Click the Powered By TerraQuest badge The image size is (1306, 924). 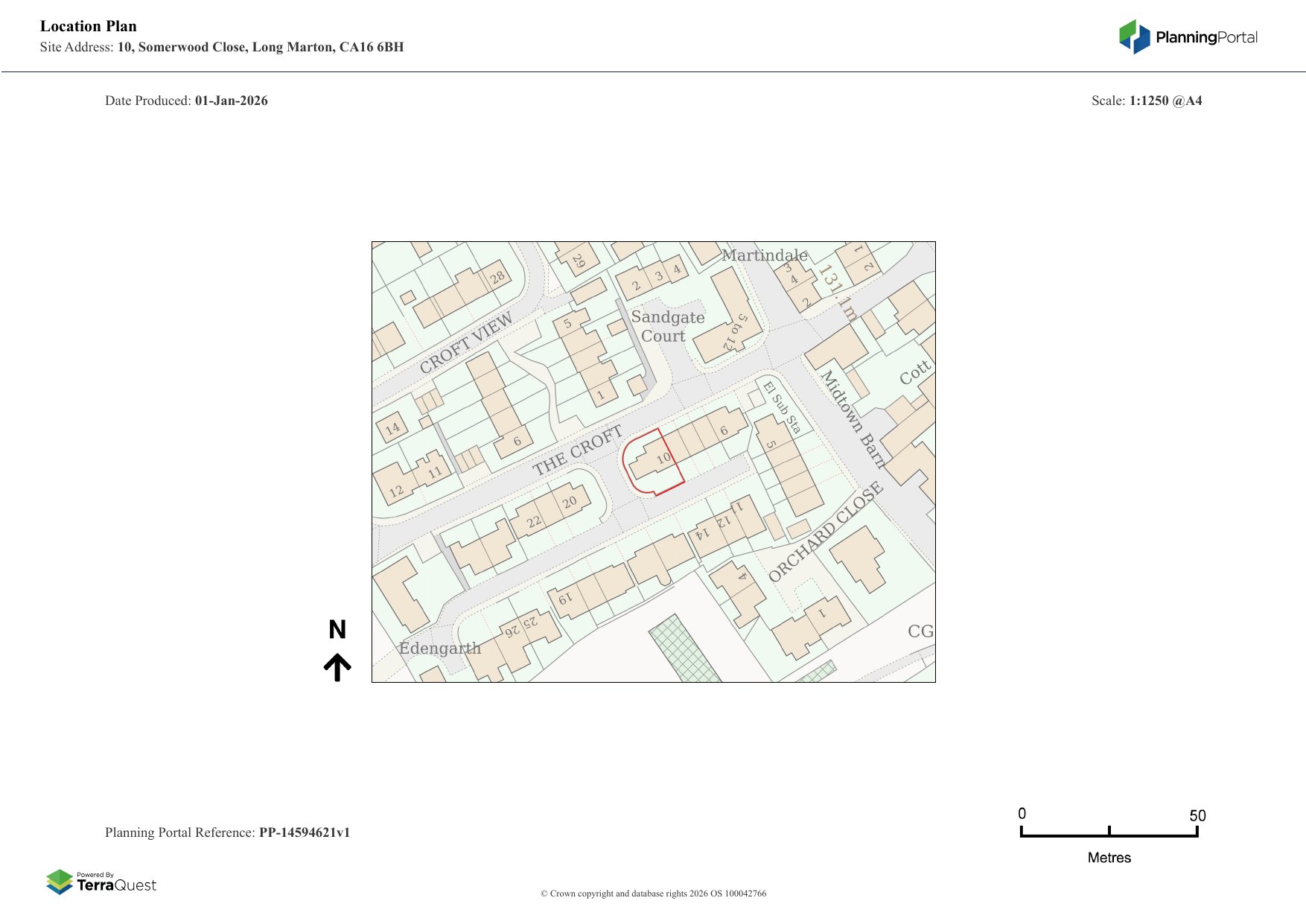(x=103, y=883)
